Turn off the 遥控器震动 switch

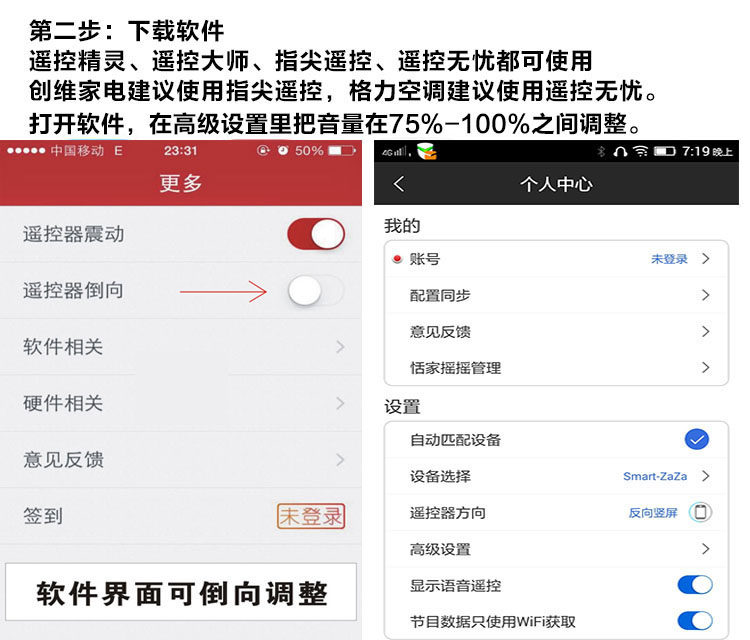pyautogui.click(x=316, y=234)
